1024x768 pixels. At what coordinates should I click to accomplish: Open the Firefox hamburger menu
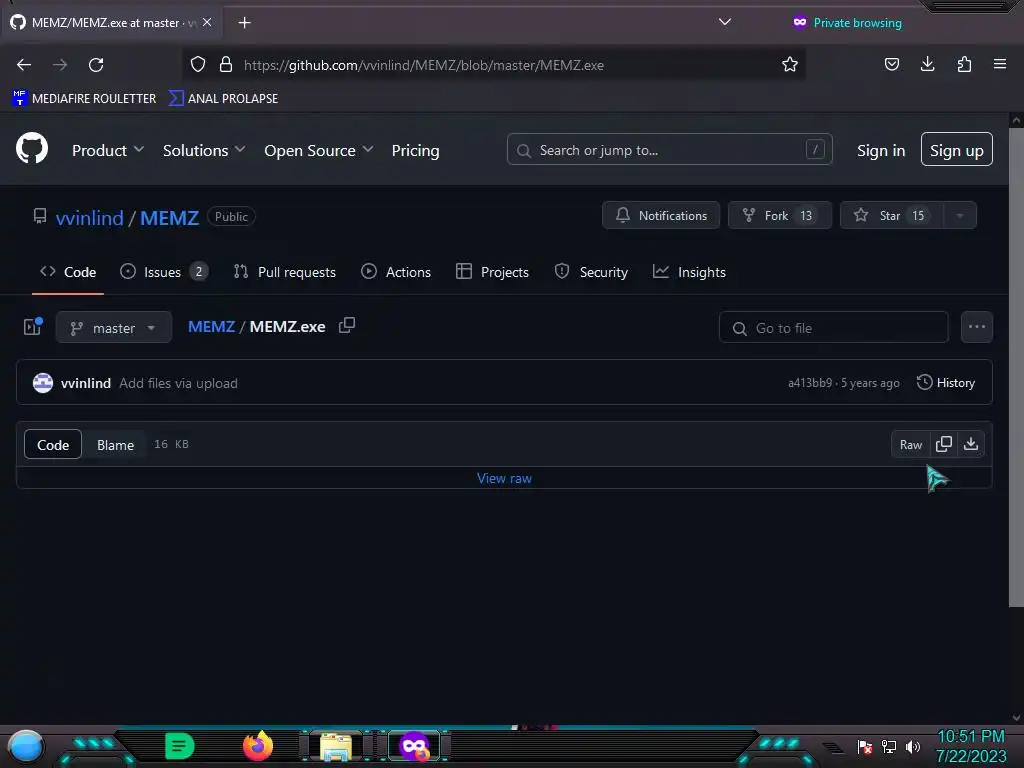point(999,64)
